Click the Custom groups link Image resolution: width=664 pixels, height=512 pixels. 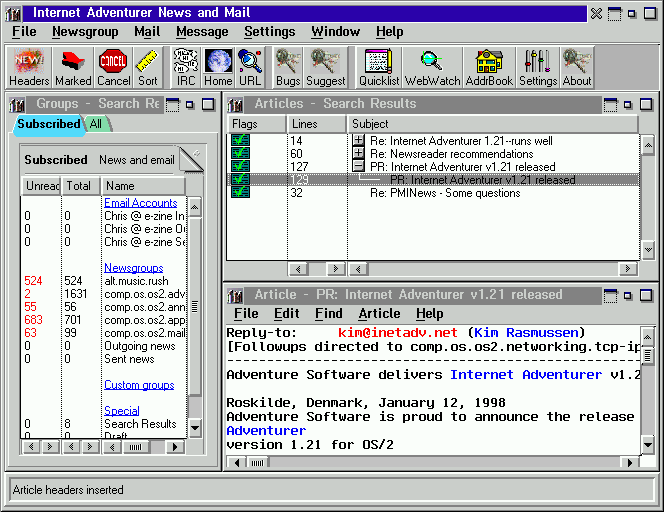coord(139,385)
